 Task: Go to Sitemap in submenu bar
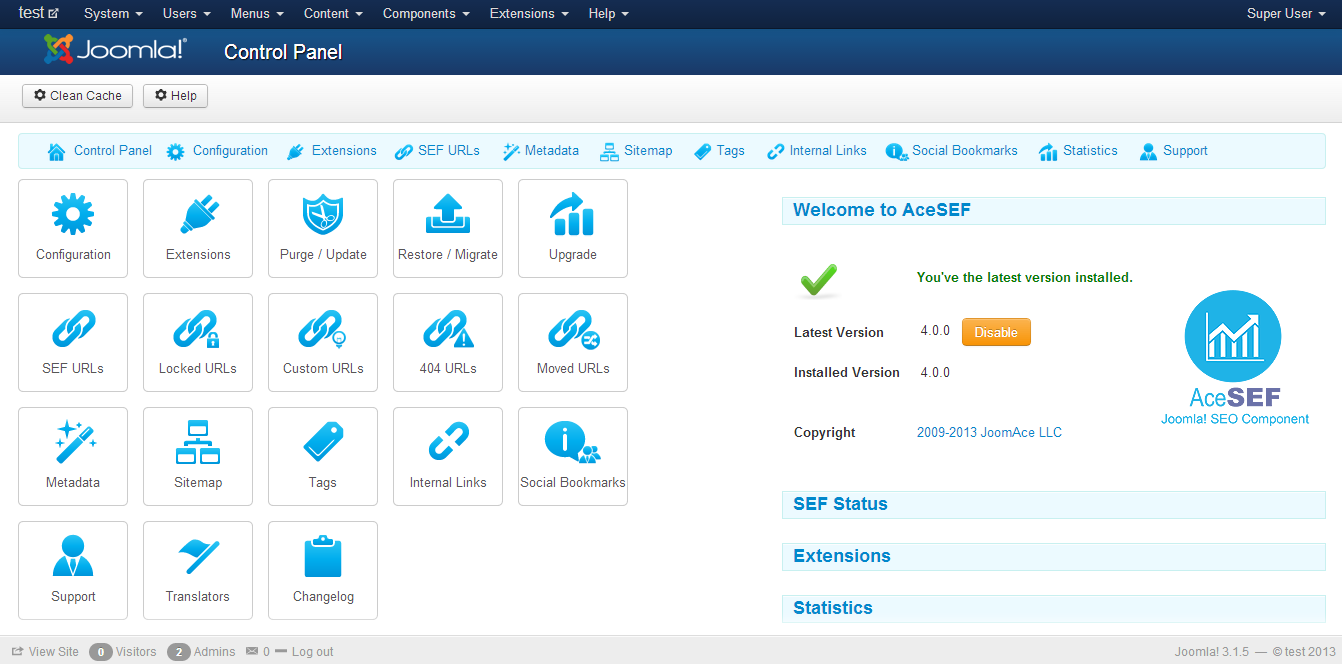click(x=636, y=151)
